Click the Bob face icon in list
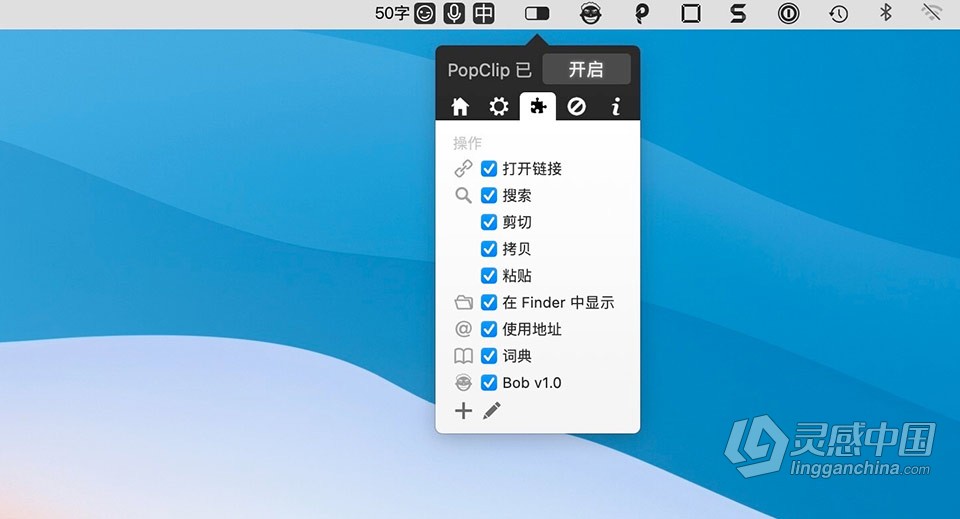 (463, 383)
